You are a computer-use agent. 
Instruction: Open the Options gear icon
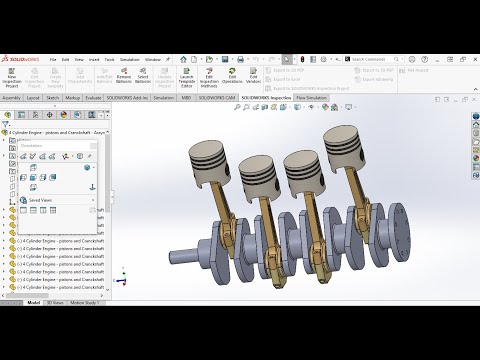(323, 59)
